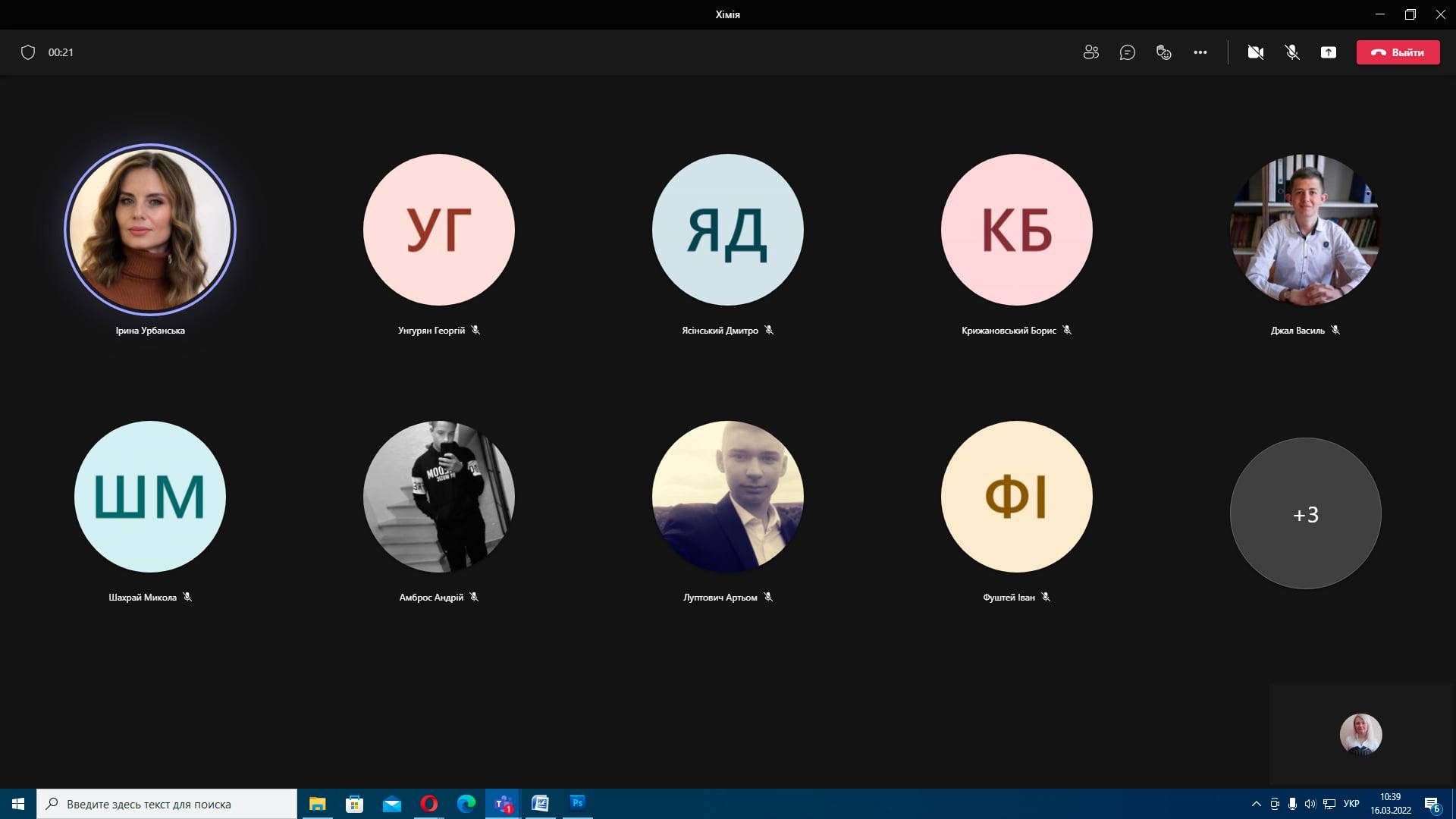1456x819 pixels.
Task: Switch the УКР input language indicator
Action: (x=1351, y=804)
